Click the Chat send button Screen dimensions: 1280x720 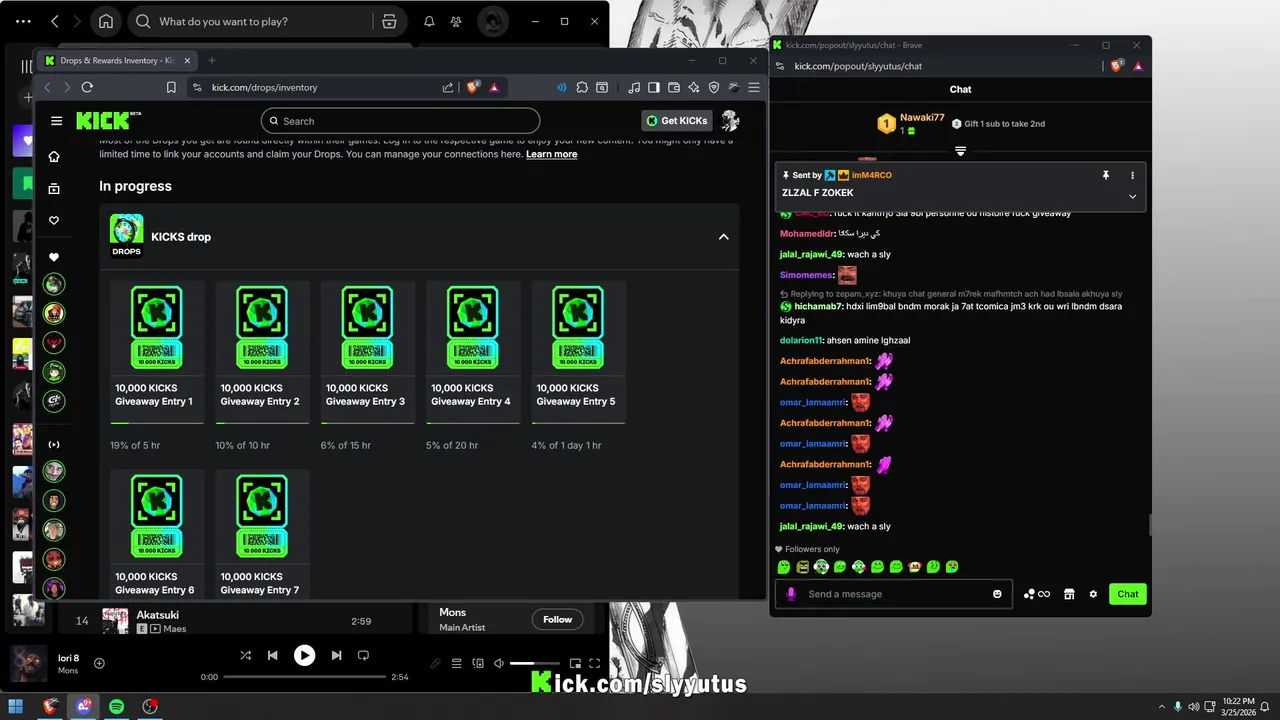coord(1128,594)
